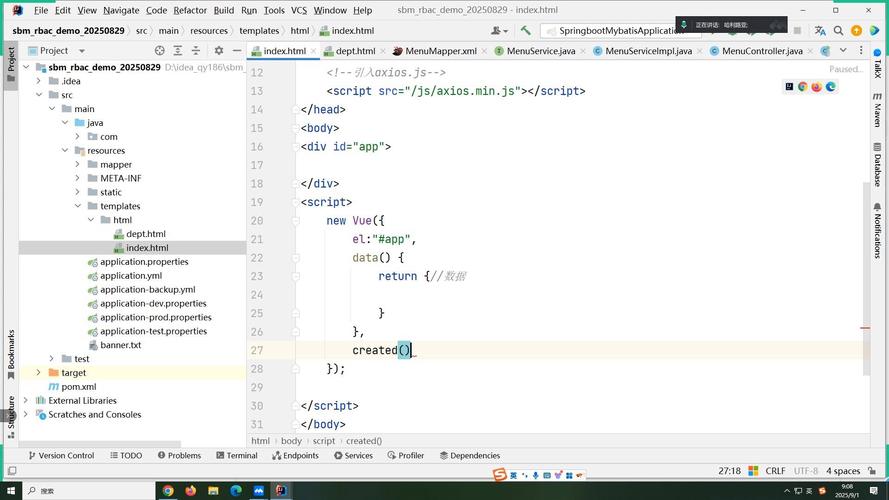The height and width of the screenshot is (500, 889).
Task: Expand the target folder in tree
Action: pos(38,373)
